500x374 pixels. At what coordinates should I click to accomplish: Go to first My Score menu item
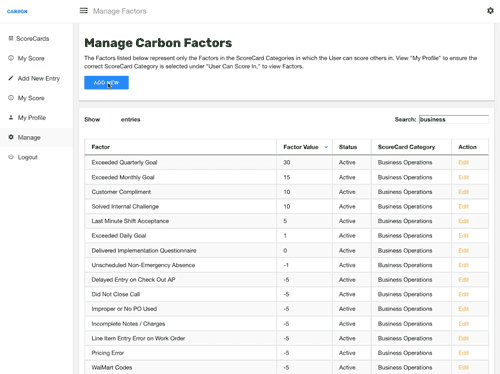[31, 58]
